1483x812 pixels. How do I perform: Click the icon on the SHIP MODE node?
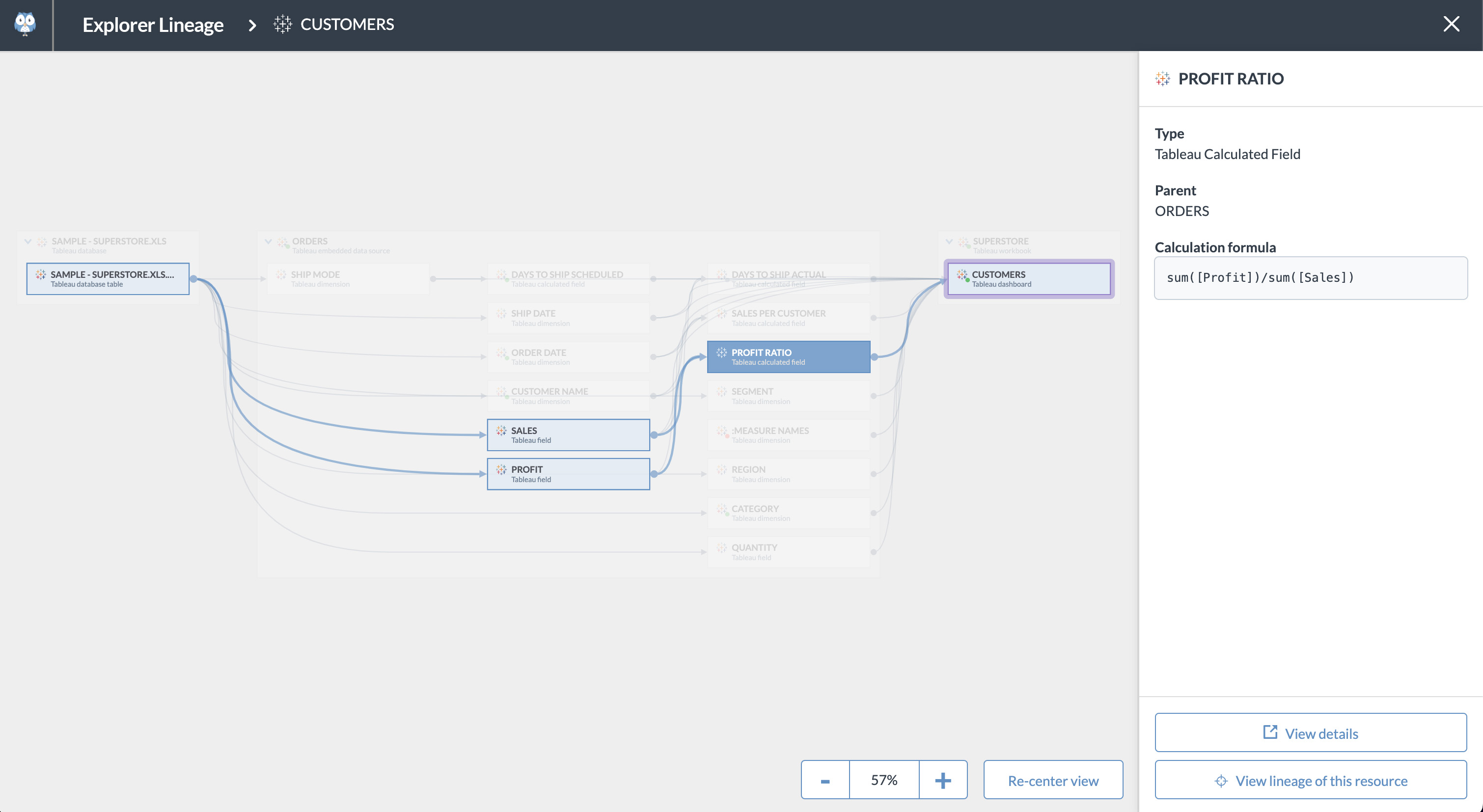click(281, 274)
